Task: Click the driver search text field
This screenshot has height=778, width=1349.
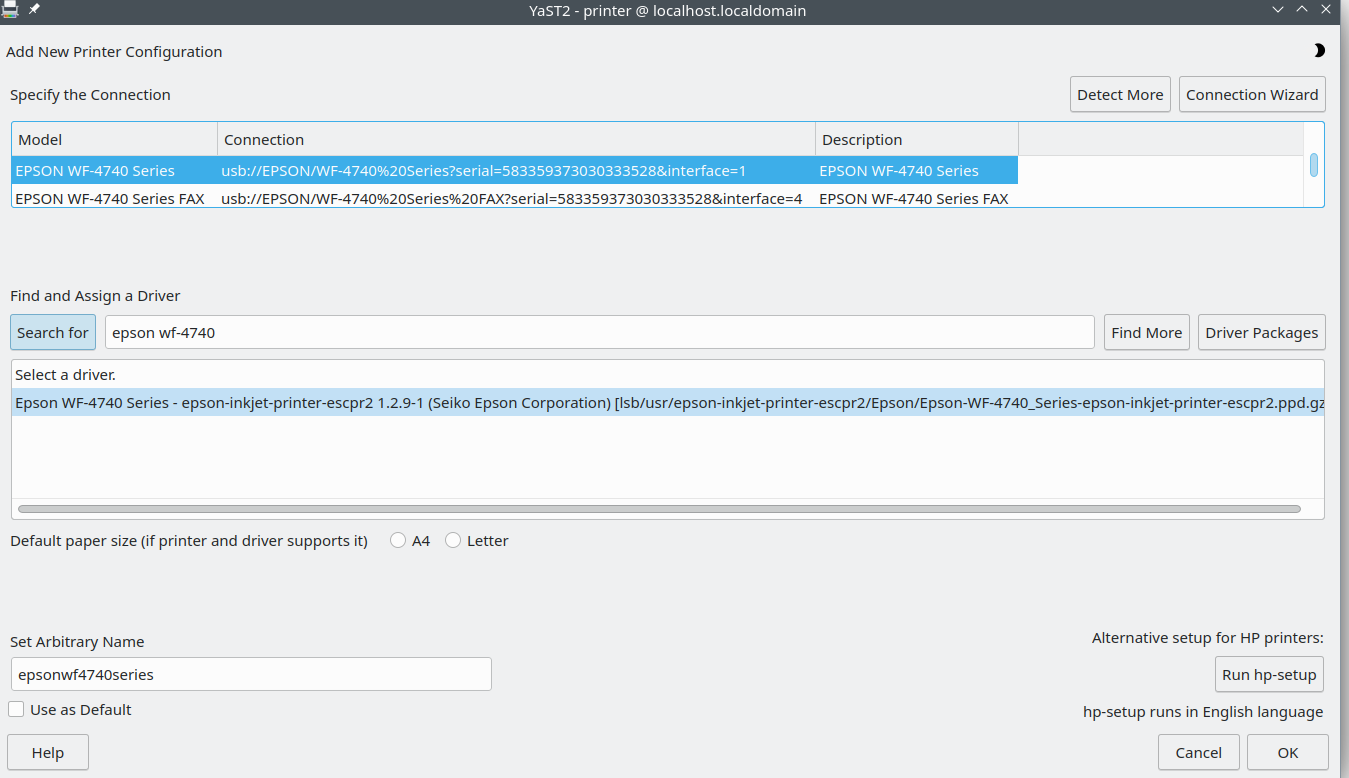Action: (599, 333)
